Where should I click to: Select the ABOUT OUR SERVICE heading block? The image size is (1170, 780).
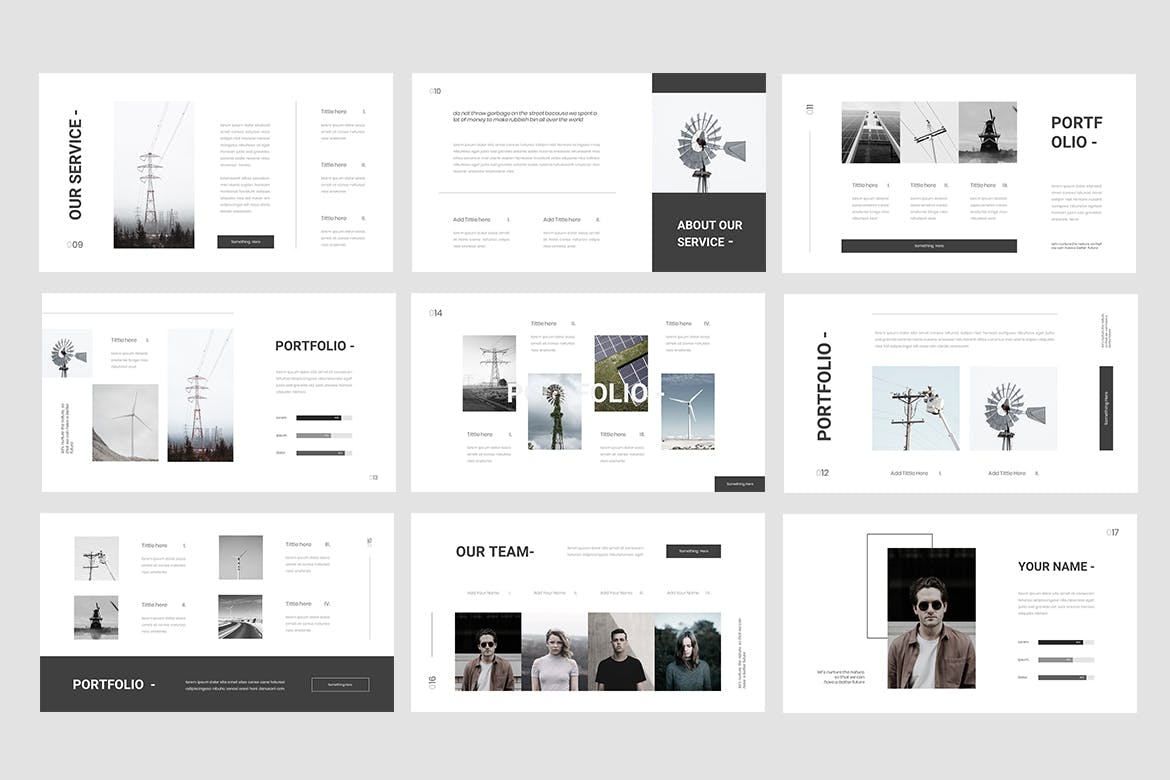click(709, 233)
